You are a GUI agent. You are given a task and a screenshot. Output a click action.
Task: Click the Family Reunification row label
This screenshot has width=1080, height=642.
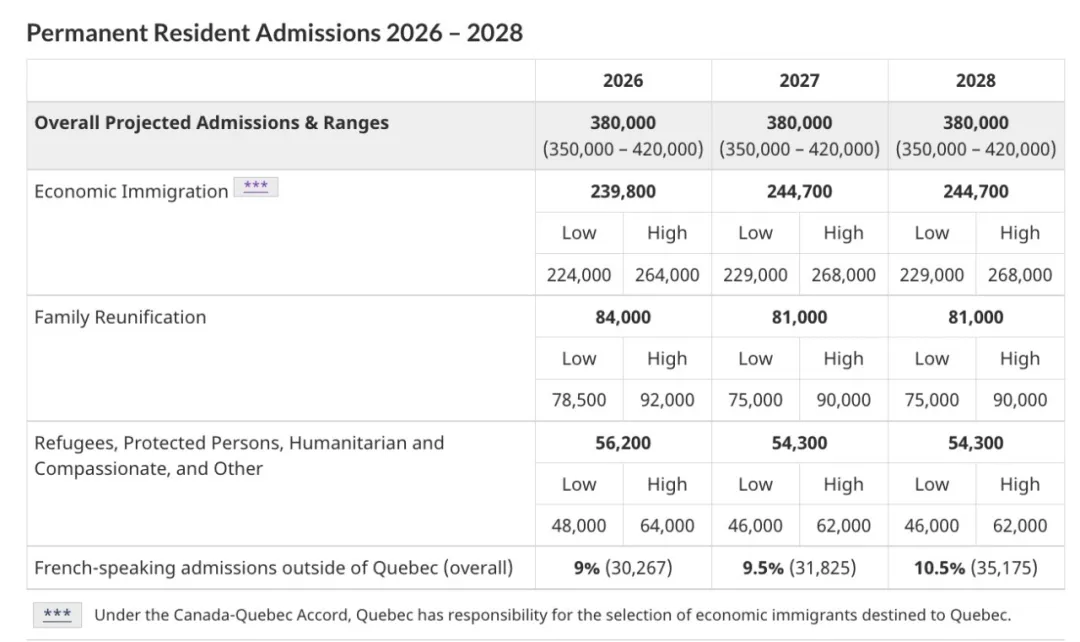(120, 317)
